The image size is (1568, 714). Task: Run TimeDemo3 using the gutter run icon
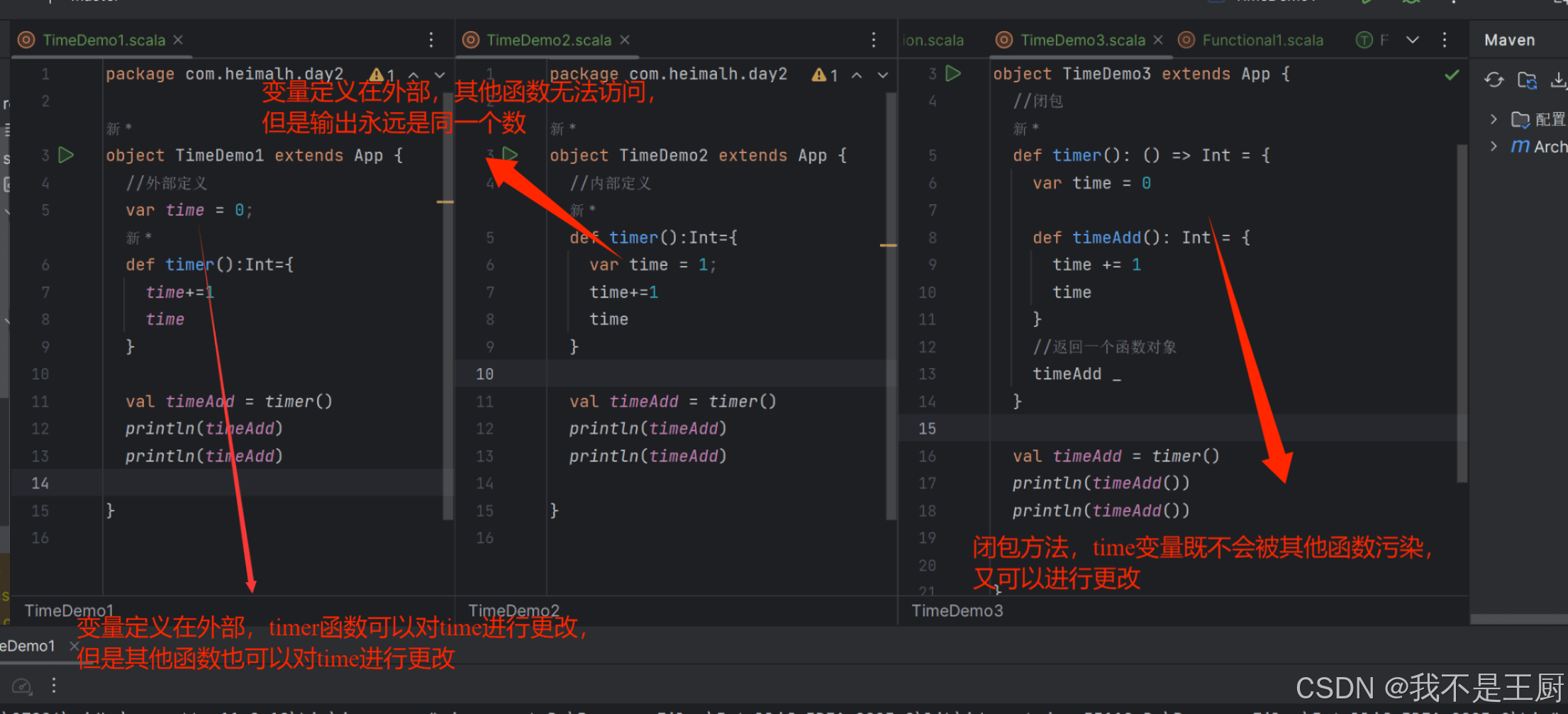click(x=953, y=73)
